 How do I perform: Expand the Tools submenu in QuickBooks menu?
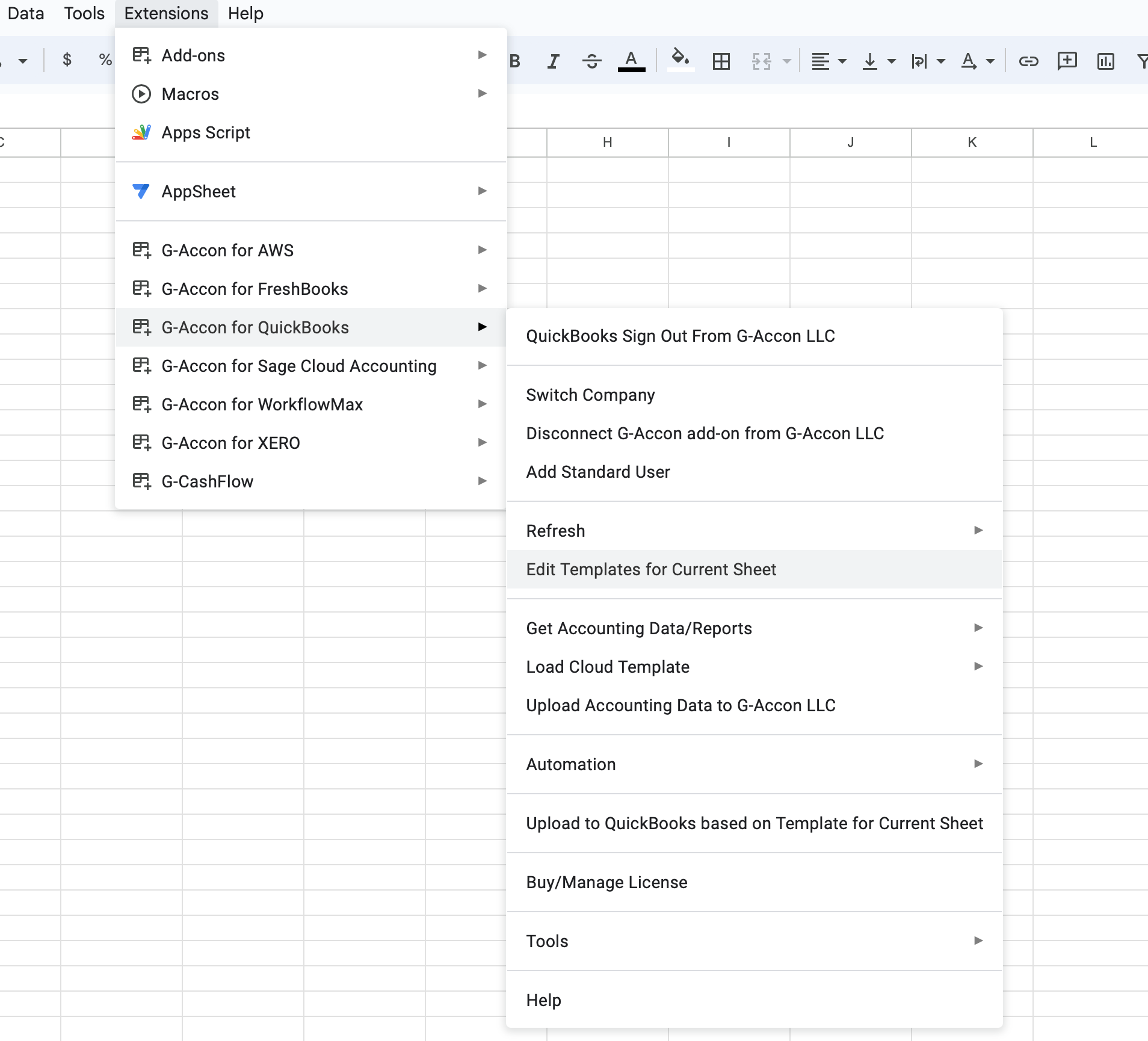[x=755, y=941]
